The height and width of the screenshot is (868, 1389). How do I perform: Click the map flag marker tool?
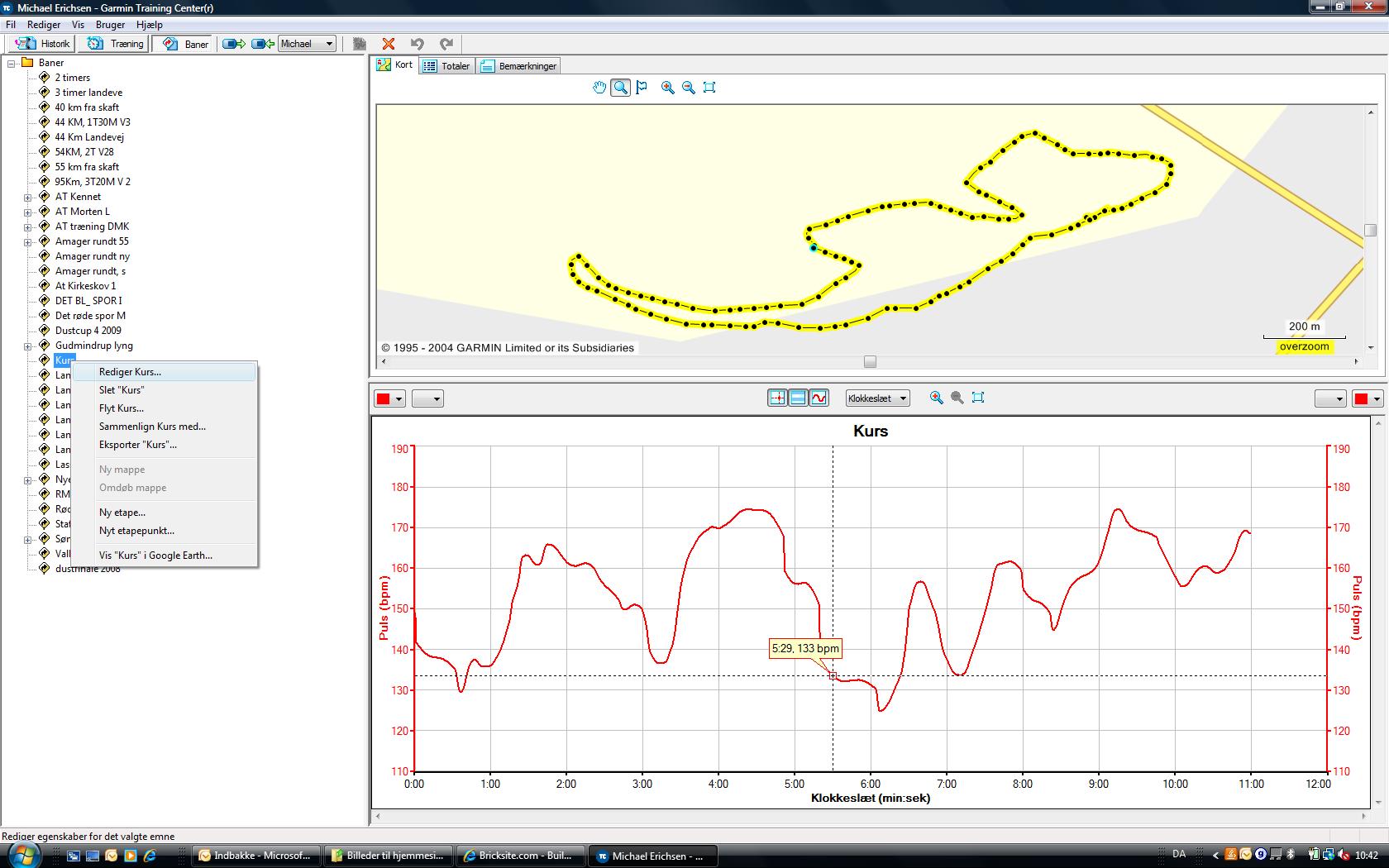click(x=642, y=88)
